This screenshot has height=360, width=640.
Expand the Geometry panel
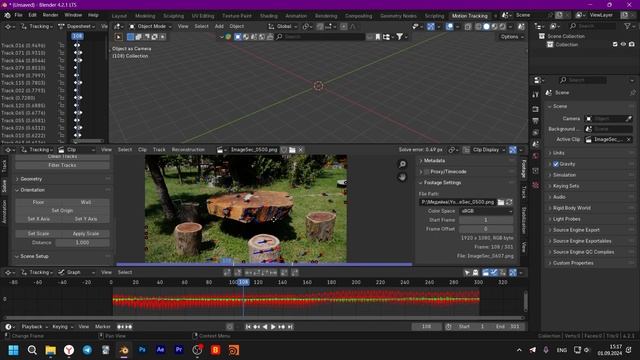[x=31, y=179]
